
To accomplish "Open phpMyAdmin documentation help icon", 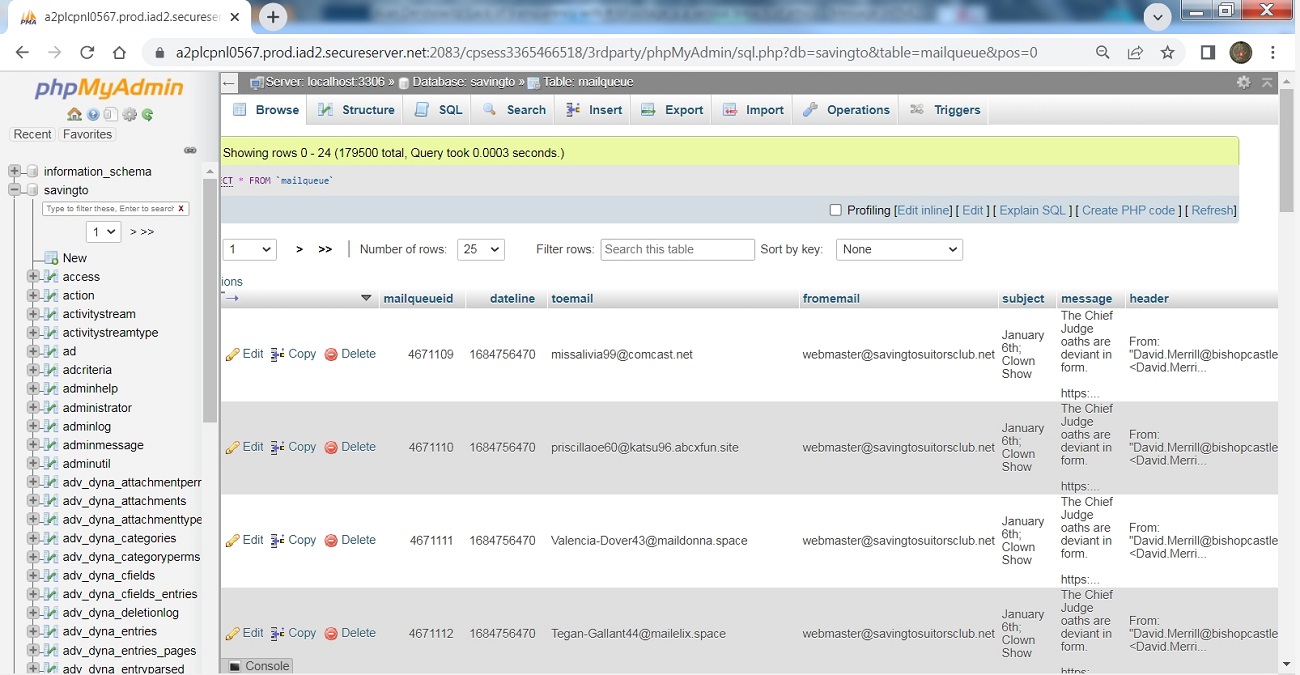I will pos(93,115).
